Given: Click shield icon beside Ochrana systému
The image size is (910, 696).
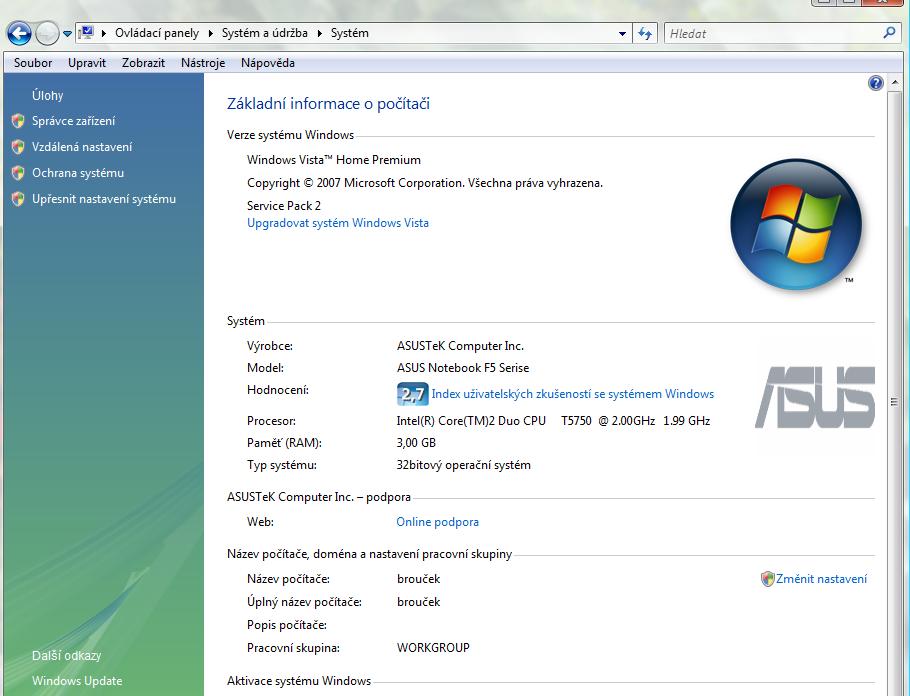Looking at the screenshot, I should pyautogui.click(x=18, y=173).
